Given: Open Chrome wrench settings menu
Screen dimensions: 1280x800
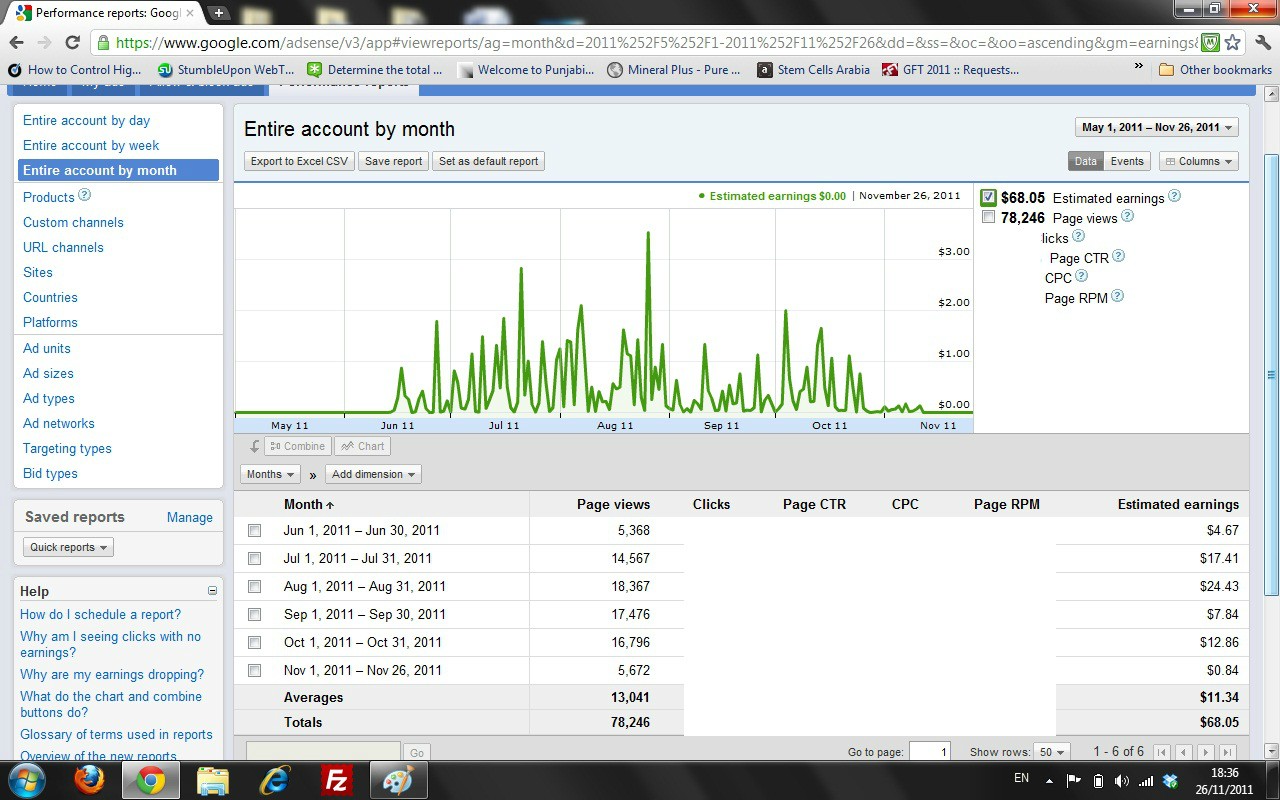Looking at the screenshot, I should [1262, 42].
